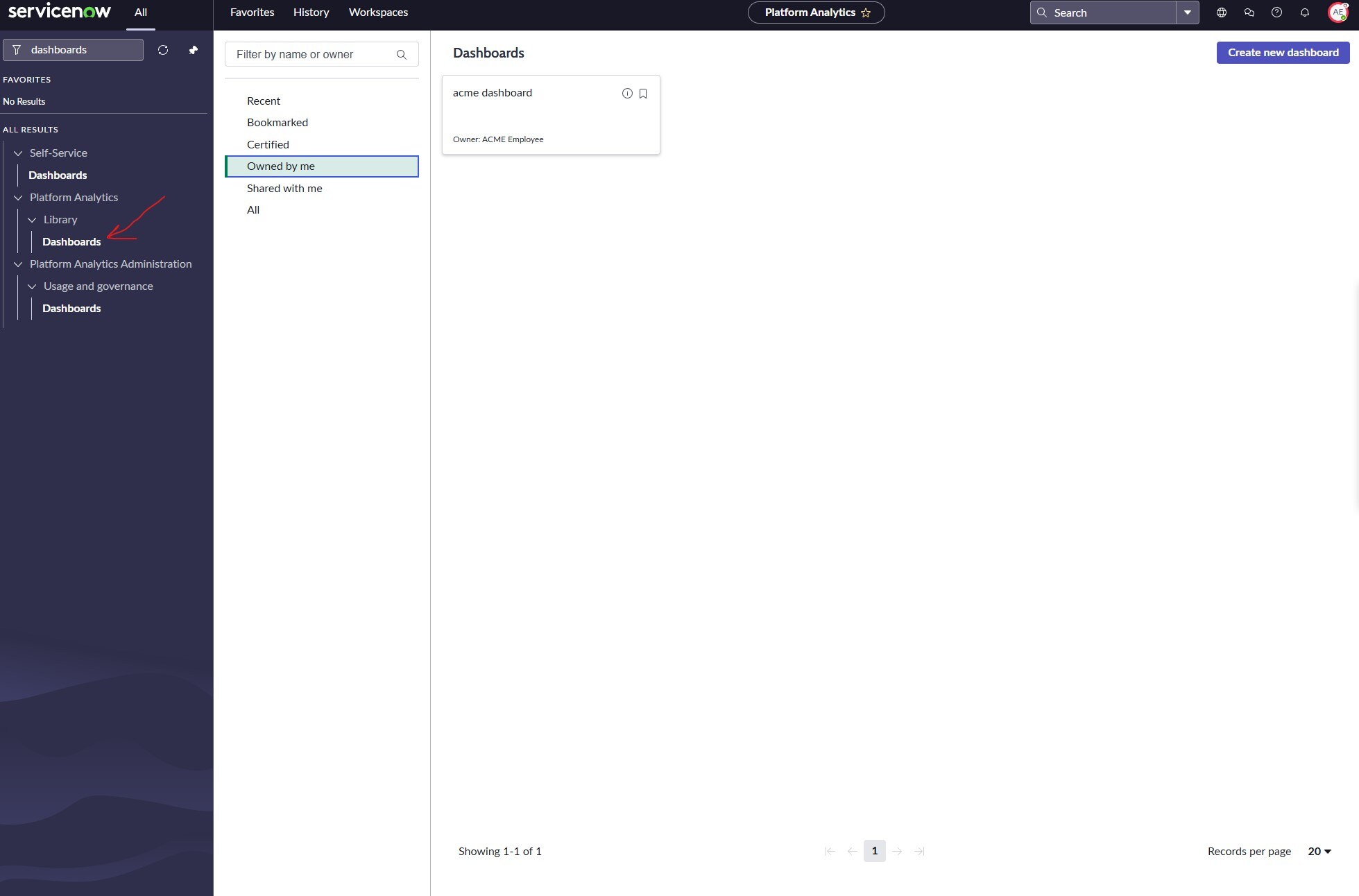Open the notifications bell icon
The width and height of the screenshot is (1359, 896).
[x=1304, y=12]
